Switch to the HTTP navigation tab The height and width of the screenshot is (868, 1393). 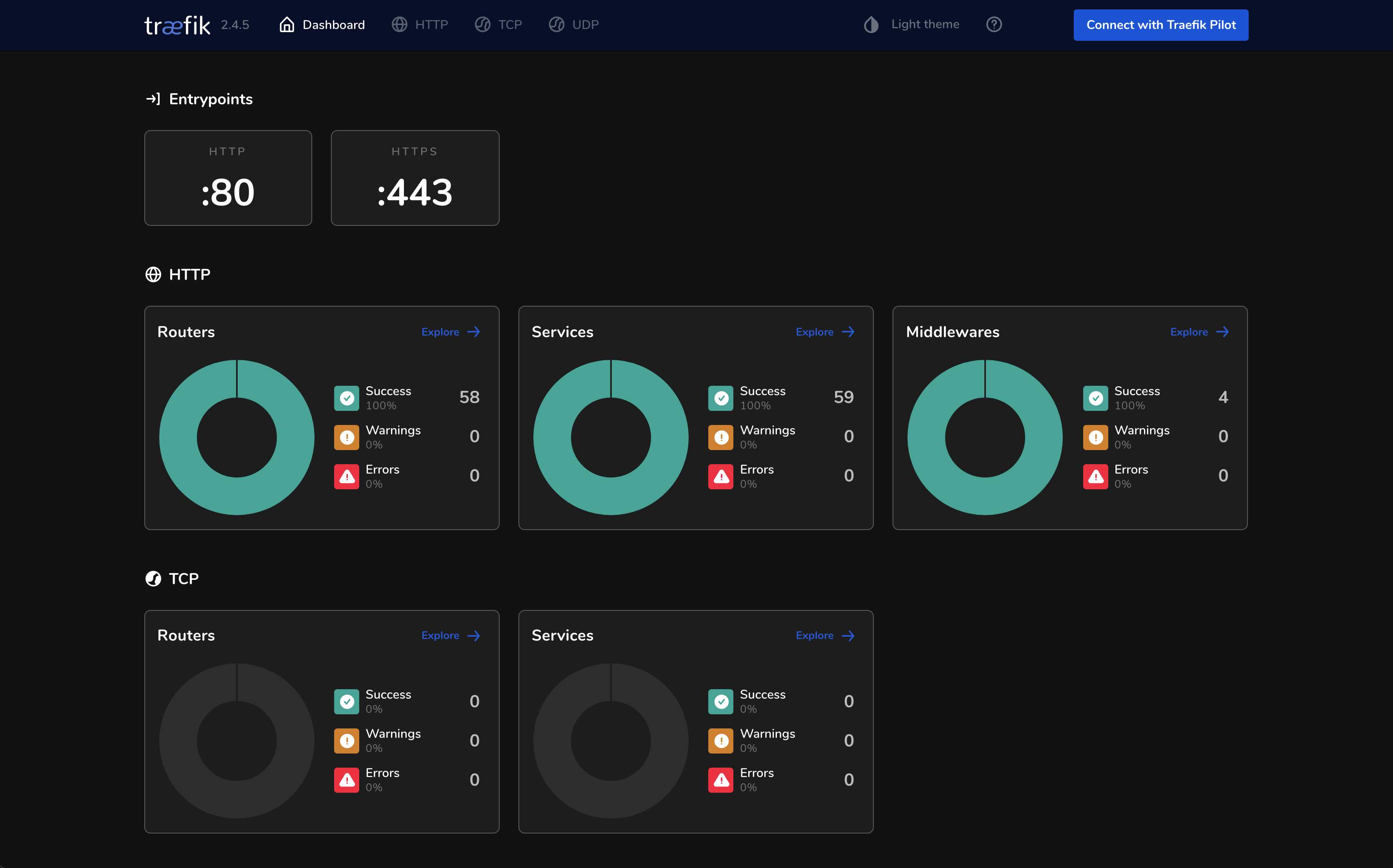(x=420, y=25)
